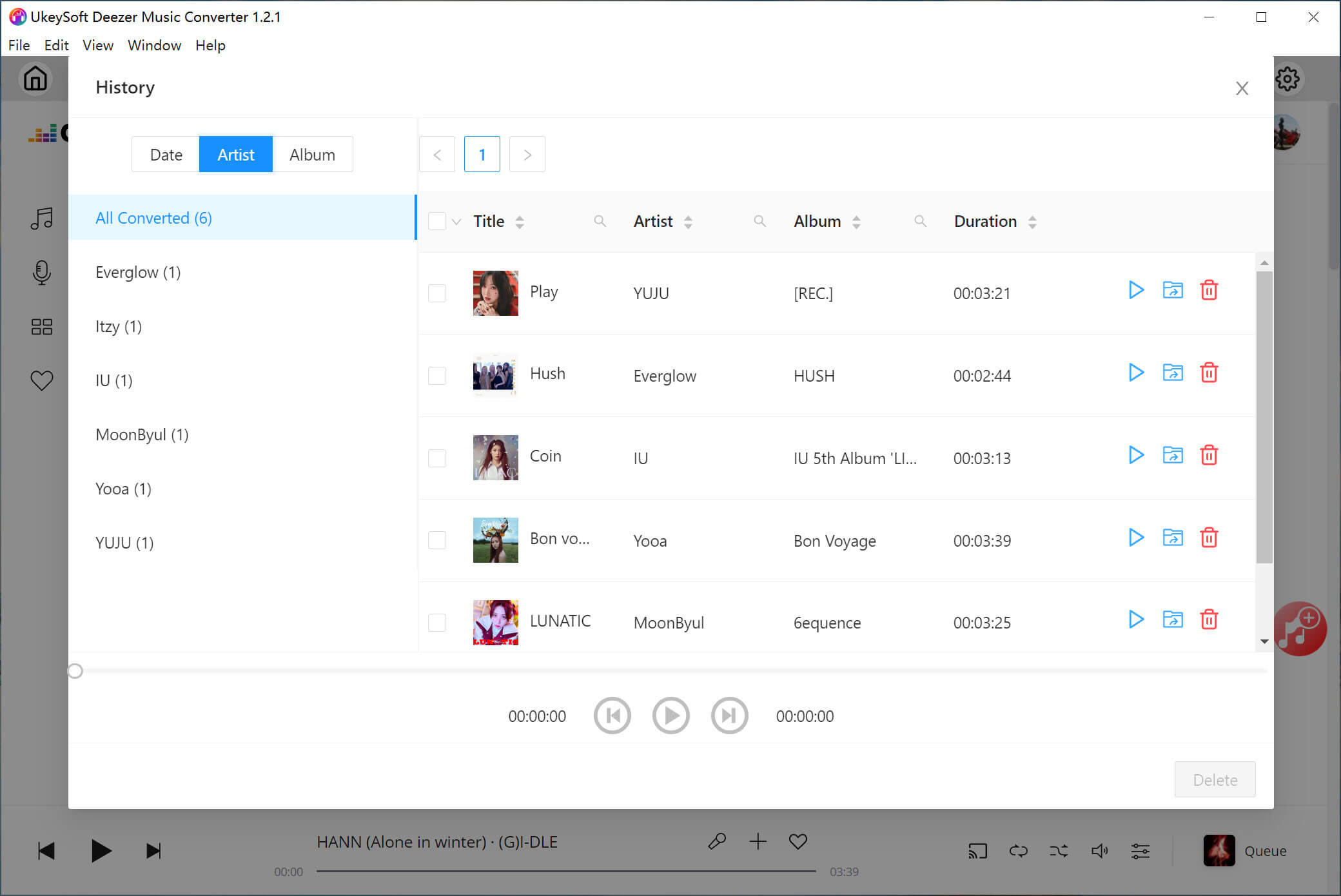Viewport: 1341px width, 896px height.
Task: Click the 'Delete' button at bottom right
Action: 1215,779
